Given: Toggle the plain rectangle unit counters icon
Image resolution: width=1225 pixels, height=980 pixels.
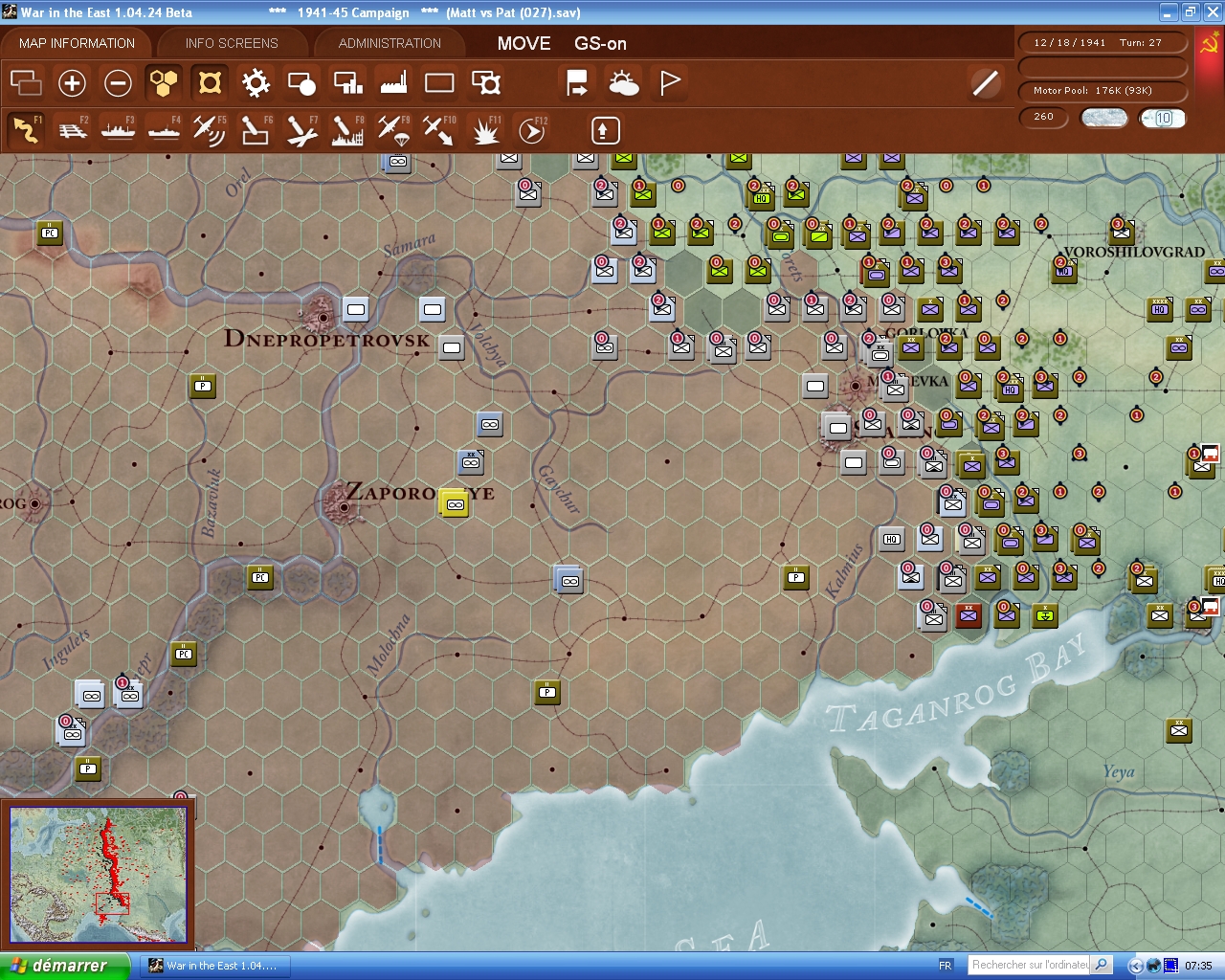Looking at the screenshot, I should click(439, 83).
